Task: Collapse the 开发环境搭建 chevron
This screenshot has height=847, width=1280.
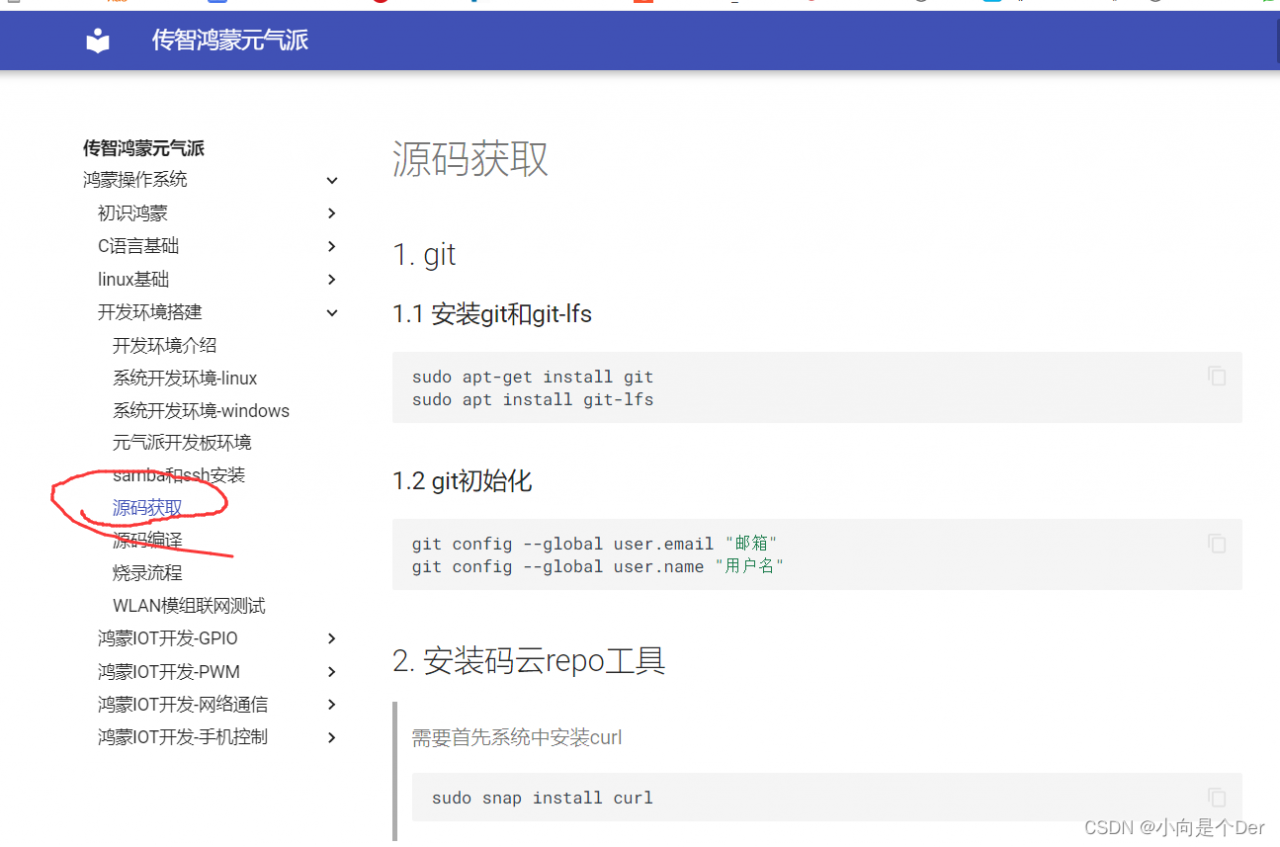Action: (x=332, y=312)
